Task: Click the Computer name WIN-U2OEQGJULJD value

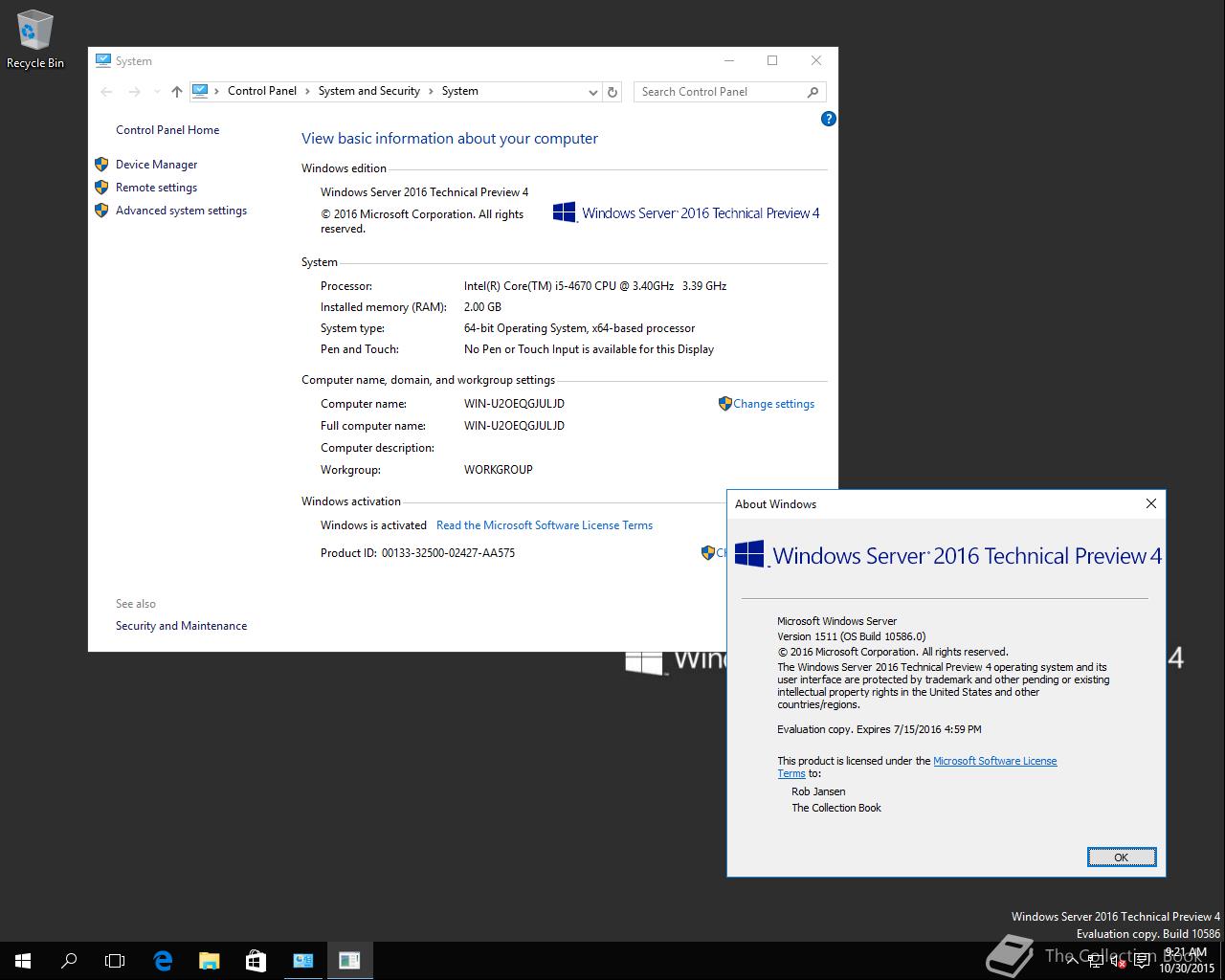Action: tap(514, 404)
